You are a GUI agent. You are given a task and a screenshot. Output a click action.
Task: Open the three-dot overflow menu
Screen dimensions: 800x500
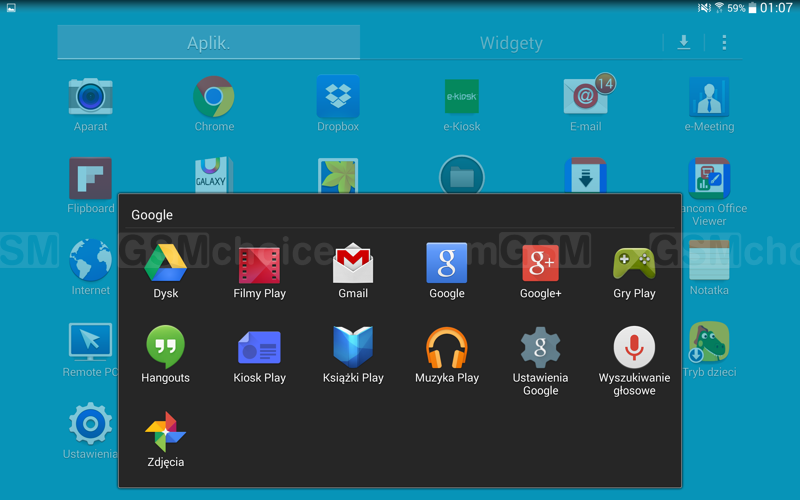[x=724, y=42]
